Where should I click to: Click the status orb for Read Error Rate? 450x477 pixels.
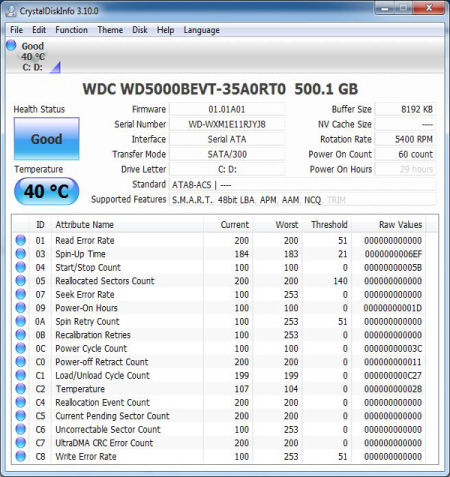click(x=21, y=240)
